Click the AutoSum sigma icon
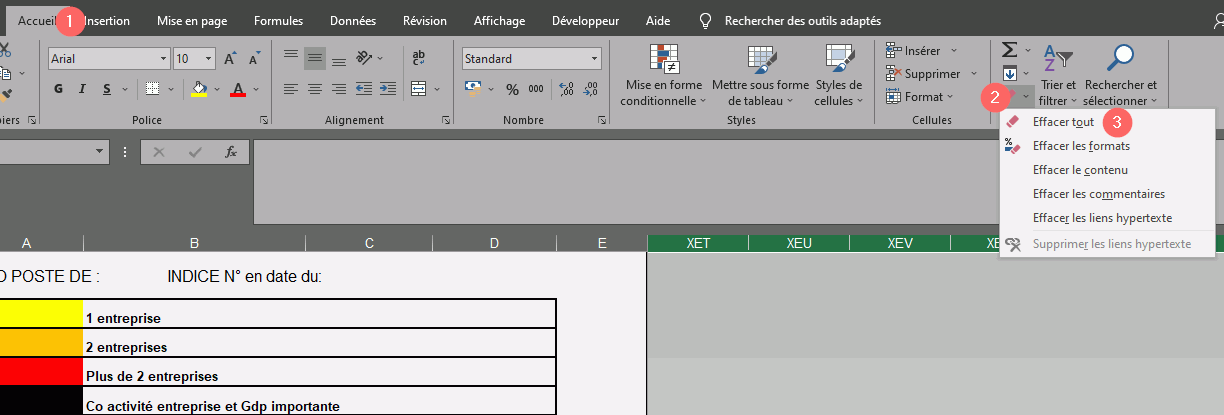1224x415 pixels. [1009, 50]
